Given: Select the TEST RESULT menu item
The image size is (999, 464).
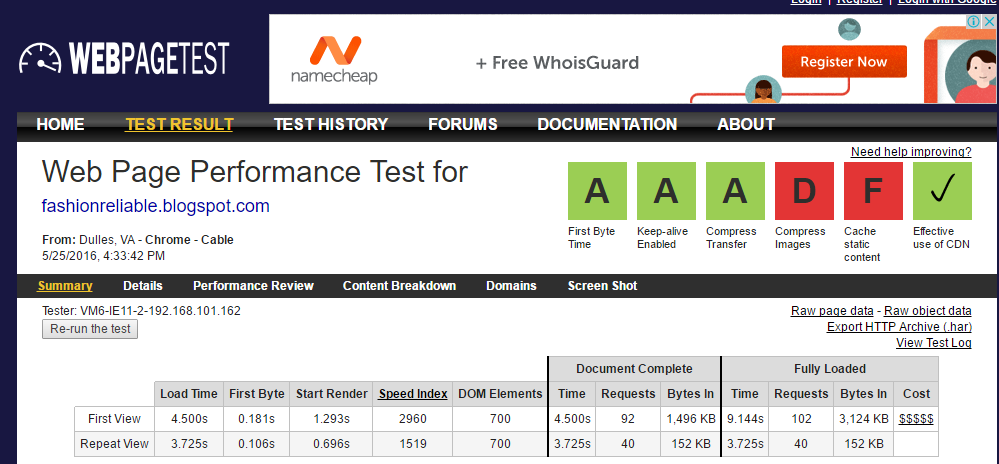Looking at the screenshot, I should coord(179,124).
